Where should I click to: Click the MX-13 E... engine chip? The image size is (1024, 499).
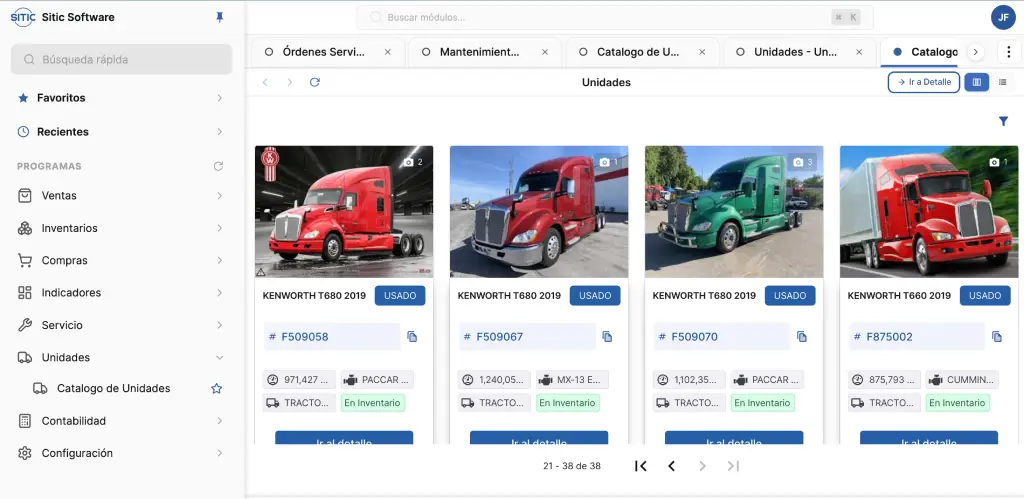click(x=572, y=380)
